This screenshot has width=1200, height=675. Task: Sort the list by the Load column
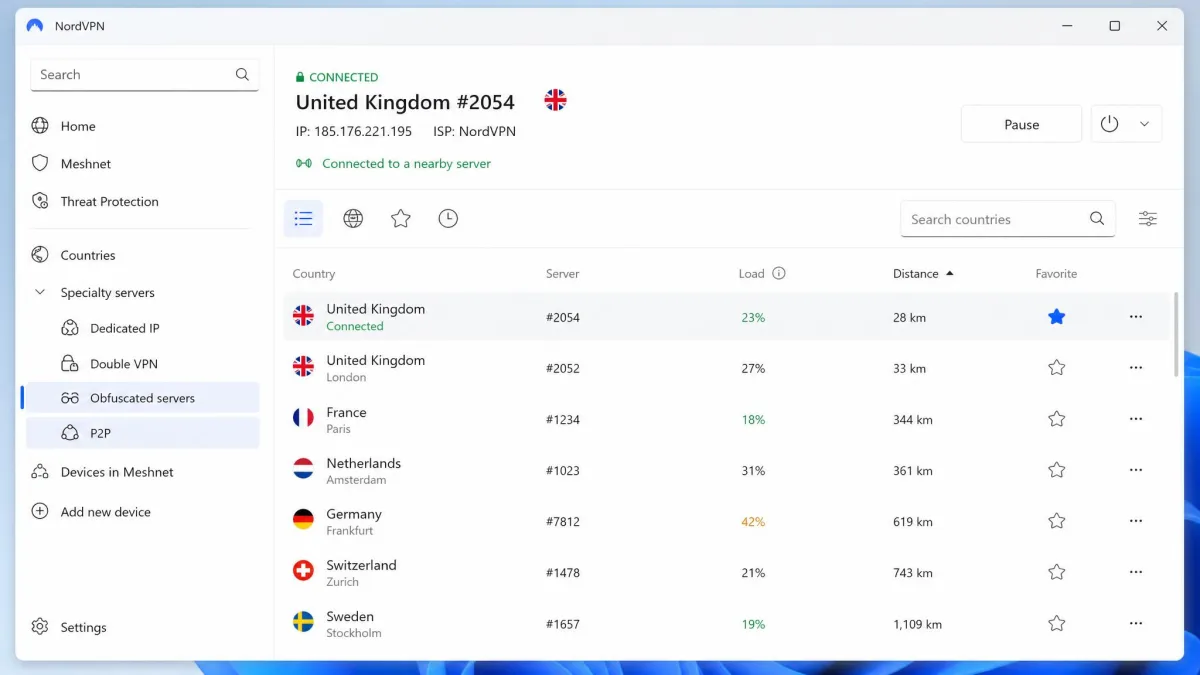(751, 274)
